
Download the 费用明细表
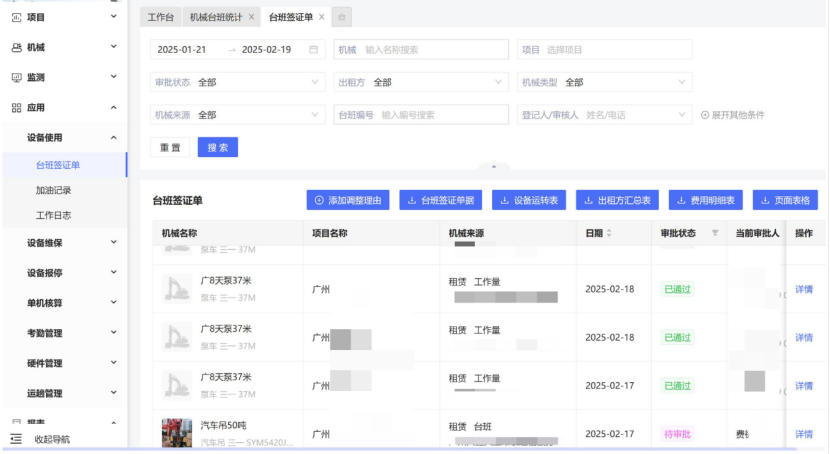706,201
